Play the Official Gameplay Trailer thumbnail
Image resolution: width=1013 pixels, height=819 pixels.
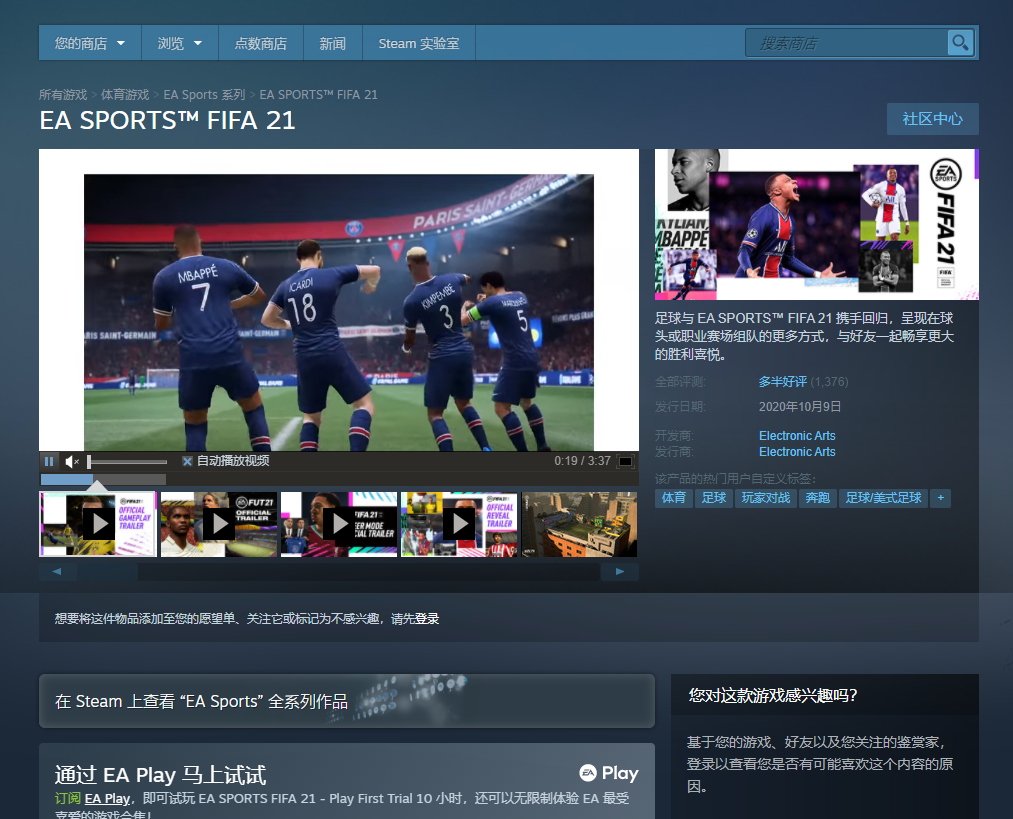click(x=98, y=524)
